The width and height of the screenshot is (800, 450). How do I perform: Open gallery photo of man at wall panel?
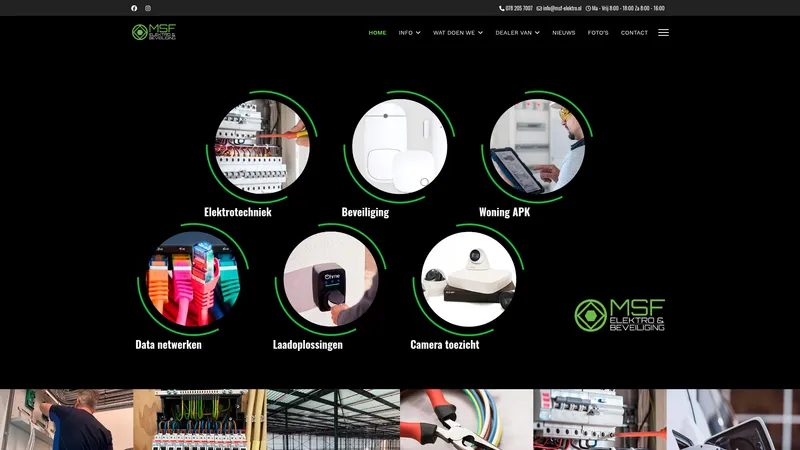coord(66,419)
